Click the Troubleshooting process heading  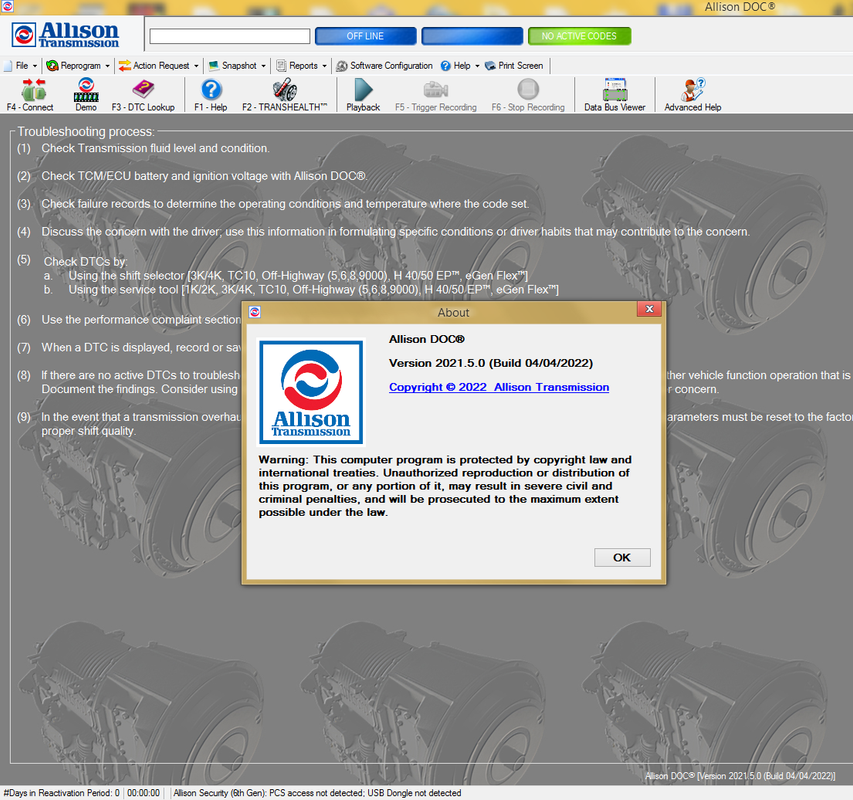coord(86,131)
